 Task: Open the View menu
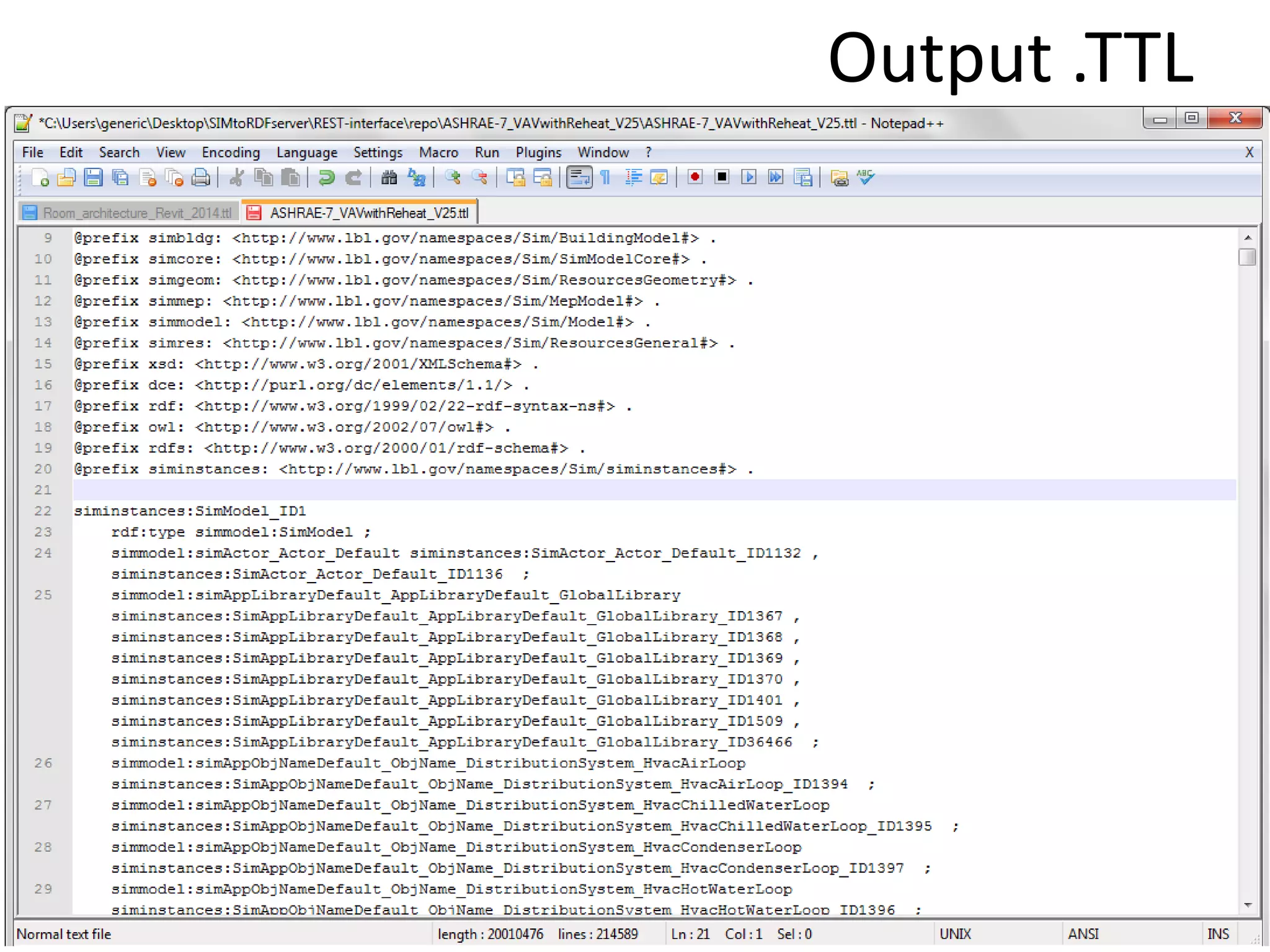[171, 152]
